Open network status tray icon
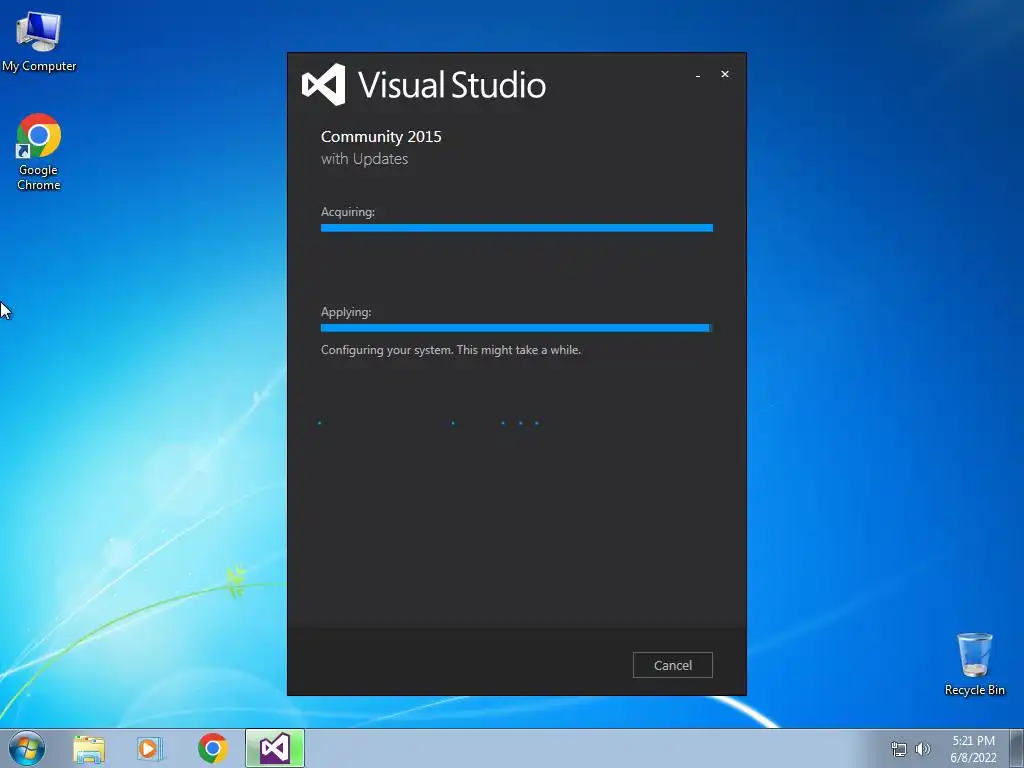Screen dimensions: 1024x768 (x=899, y=749)
